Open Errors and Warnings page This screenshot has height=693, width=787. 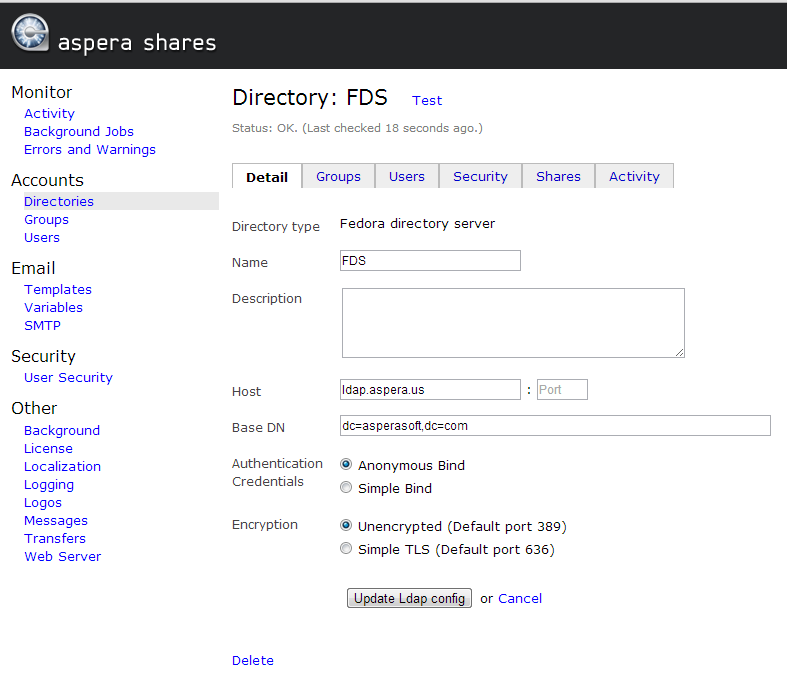pos(90,150)
